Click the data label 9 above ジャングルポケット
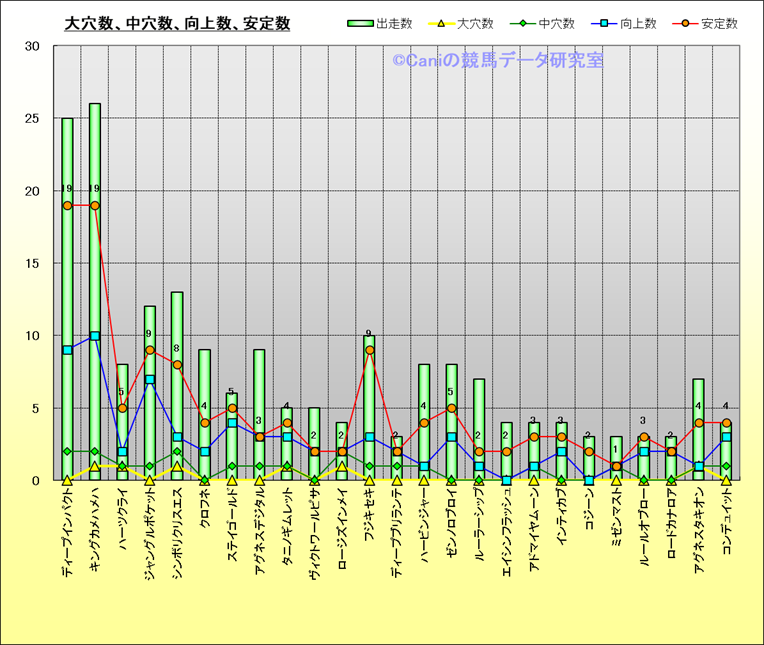 pos(149,334)
